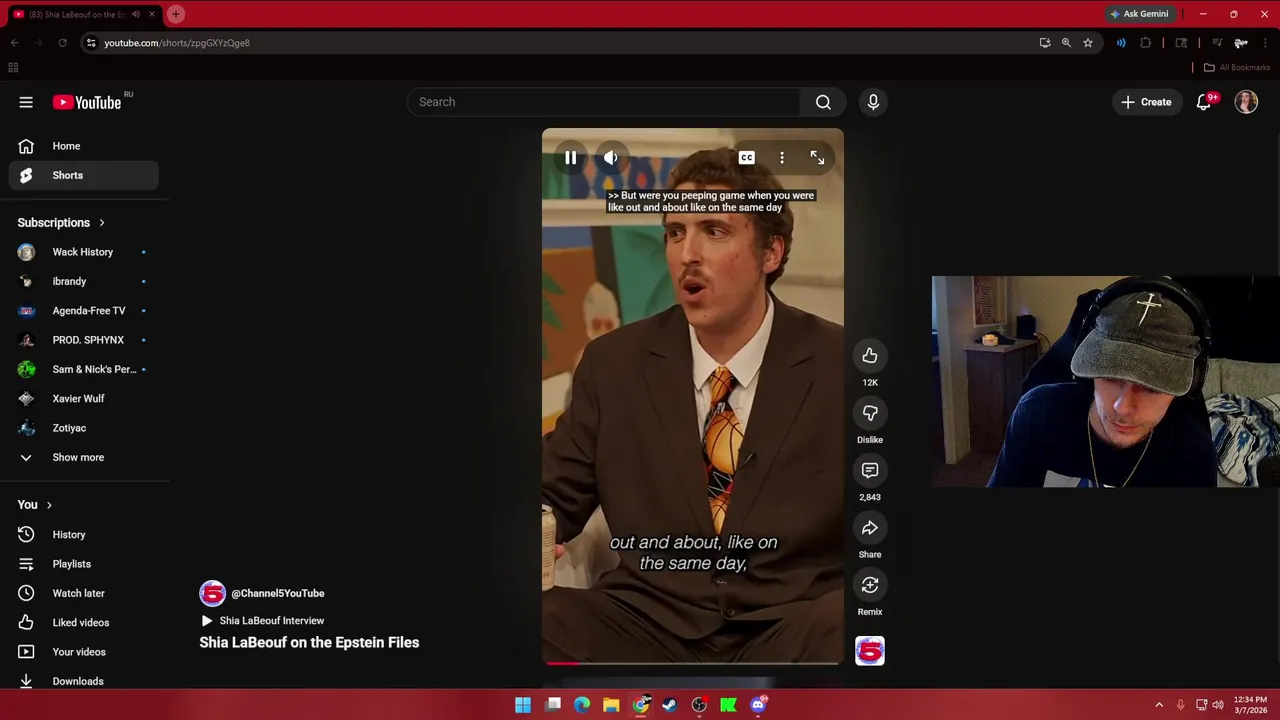Select Shorts in the sidebar

coord(84,175)
